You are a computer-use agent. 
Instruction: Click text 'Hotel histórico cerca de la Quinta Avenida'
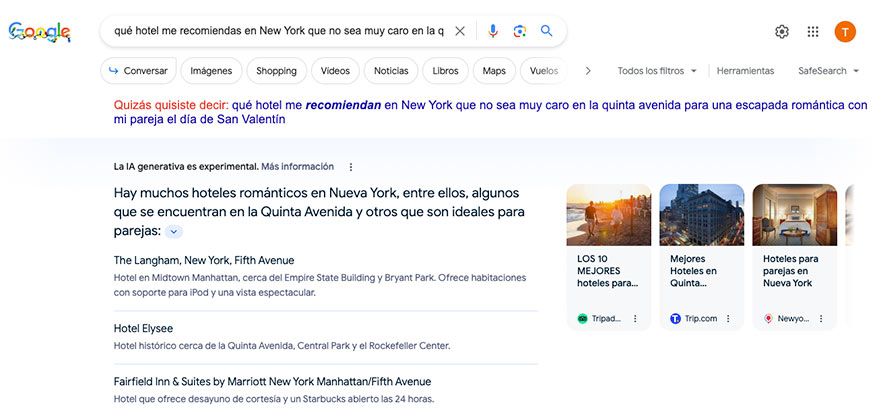point(204,346)
